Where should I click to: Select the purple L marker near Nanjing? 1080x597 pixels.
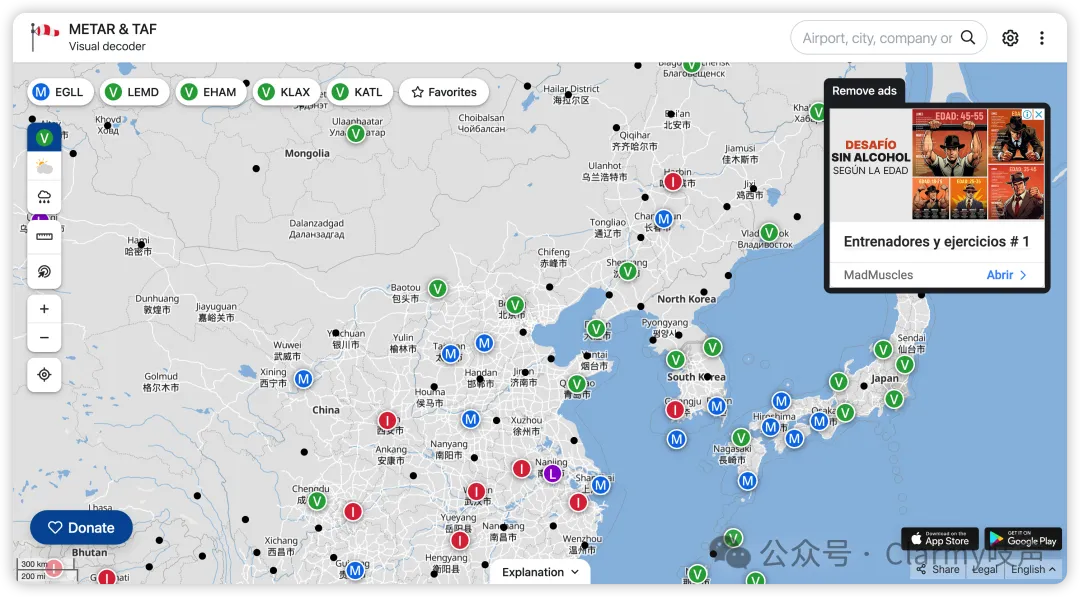[552, 474]
